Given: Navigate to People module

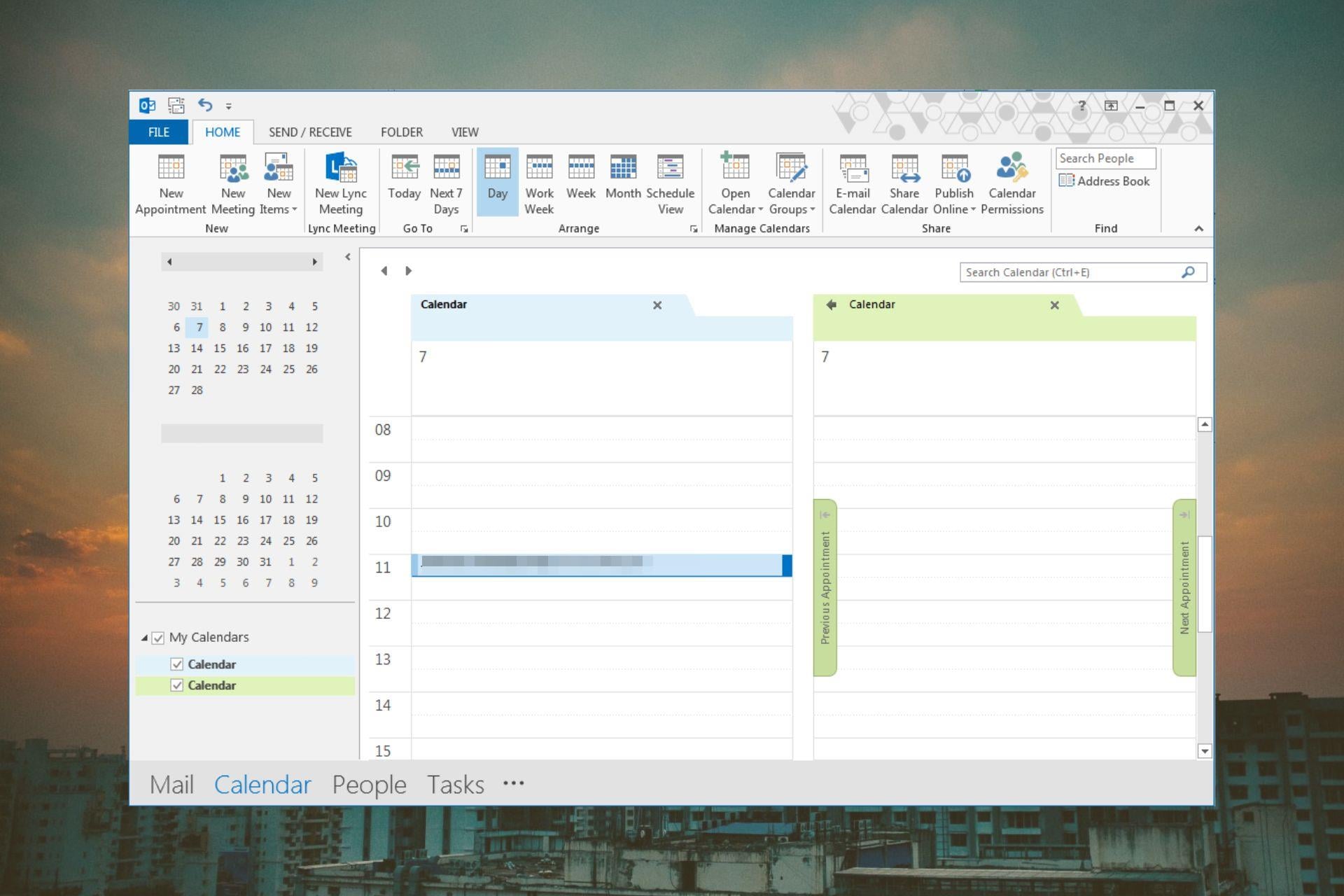Looking at the screenshot, I should [369, 785].
